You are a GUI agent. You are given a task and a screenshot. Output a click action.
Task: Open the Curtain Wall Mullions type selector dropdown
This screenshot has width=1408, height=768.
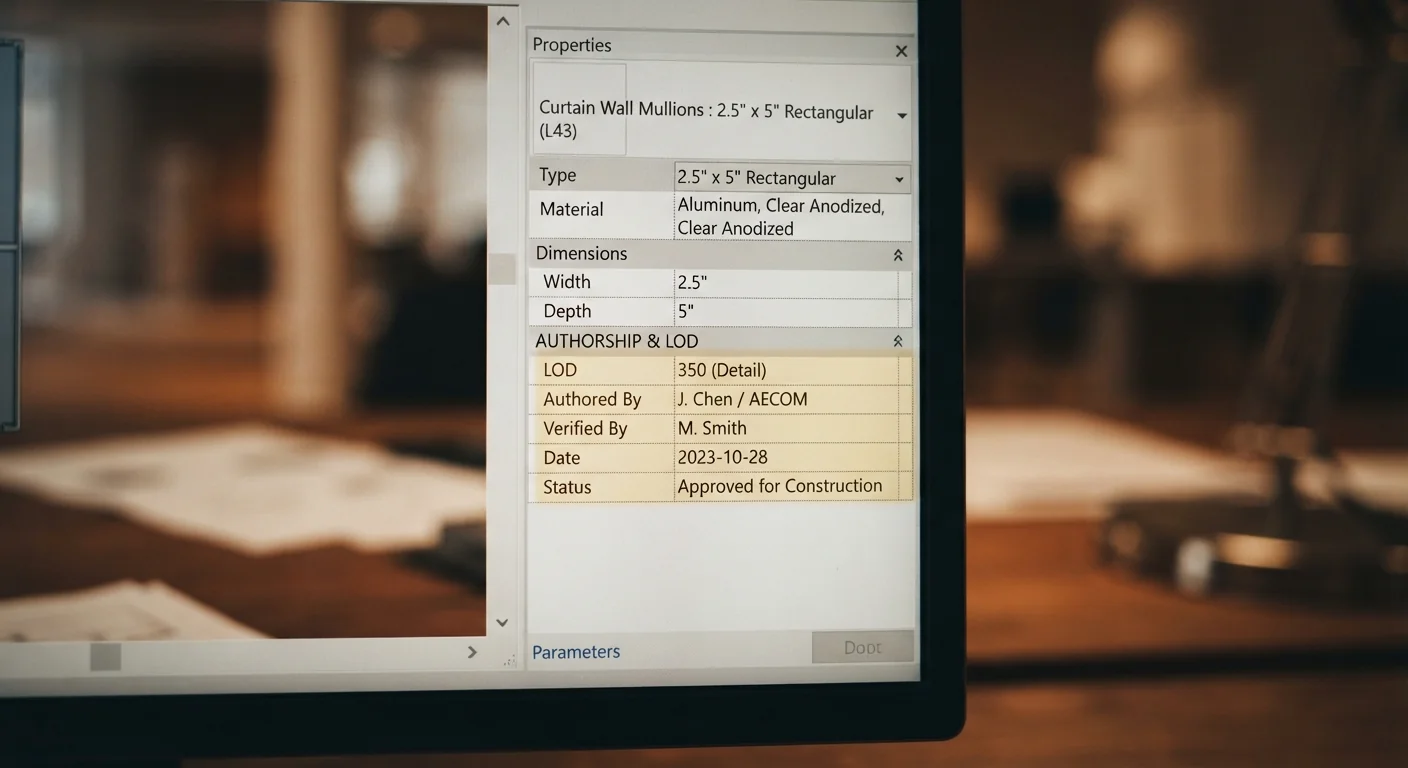coord(901,116)
